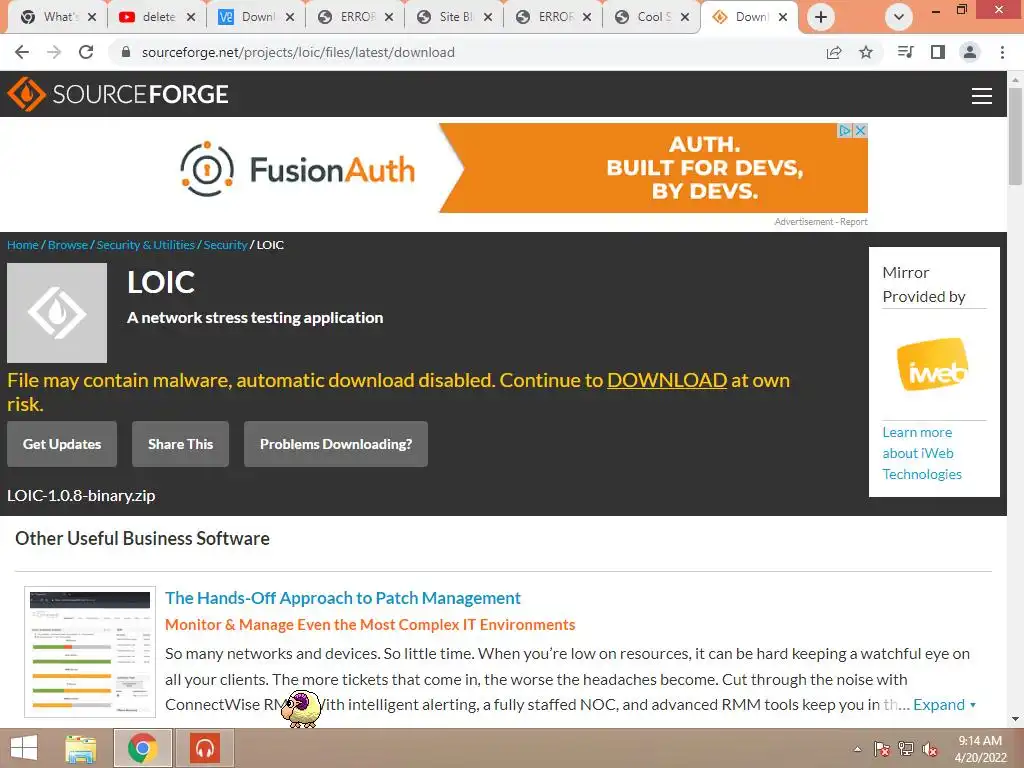Click LOIC-1.0.8-binary.zip filename text
This screenshot has width=1024, height=768.
pos(81,496)
